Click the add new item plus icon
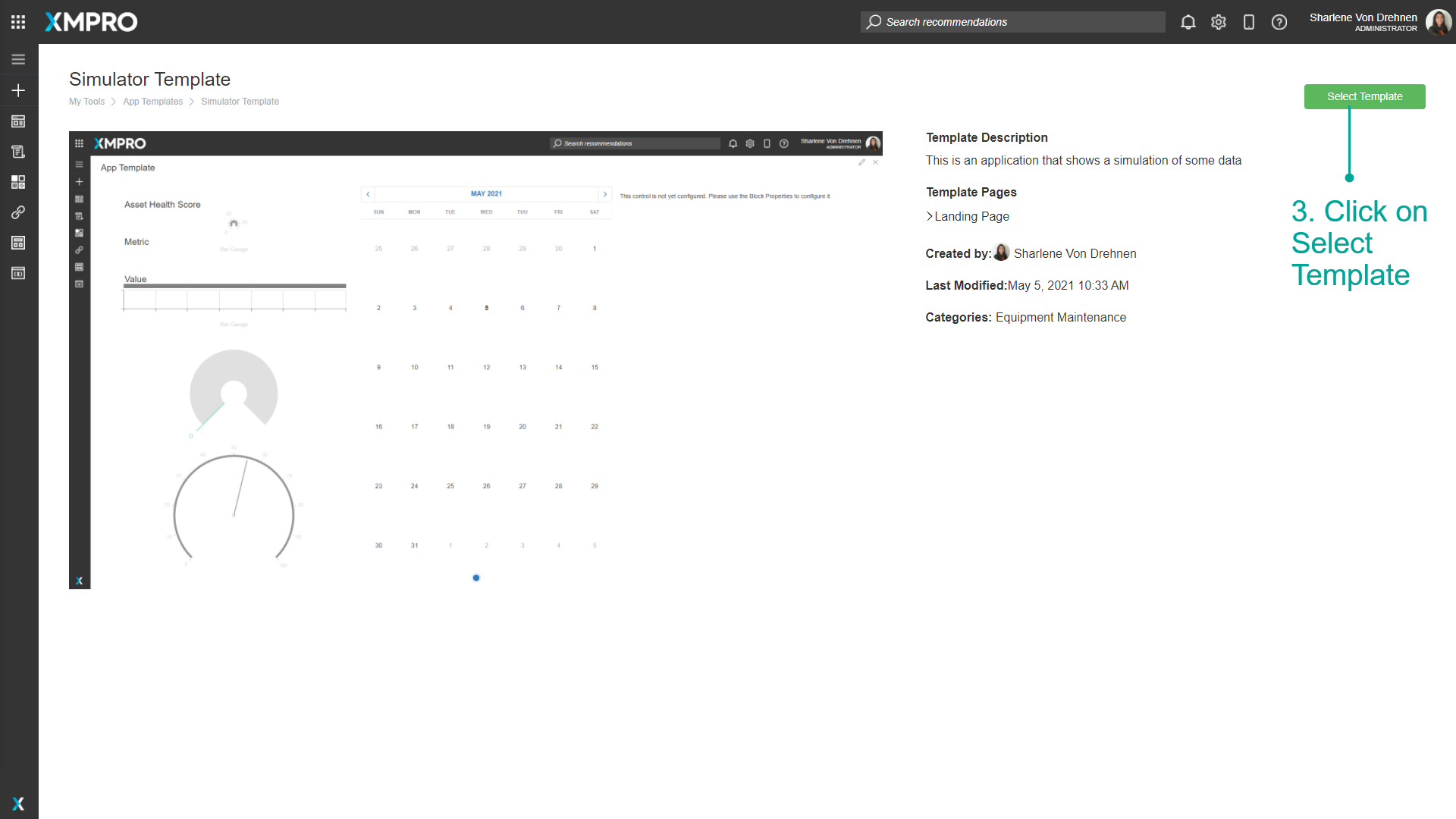 [18, 90]
